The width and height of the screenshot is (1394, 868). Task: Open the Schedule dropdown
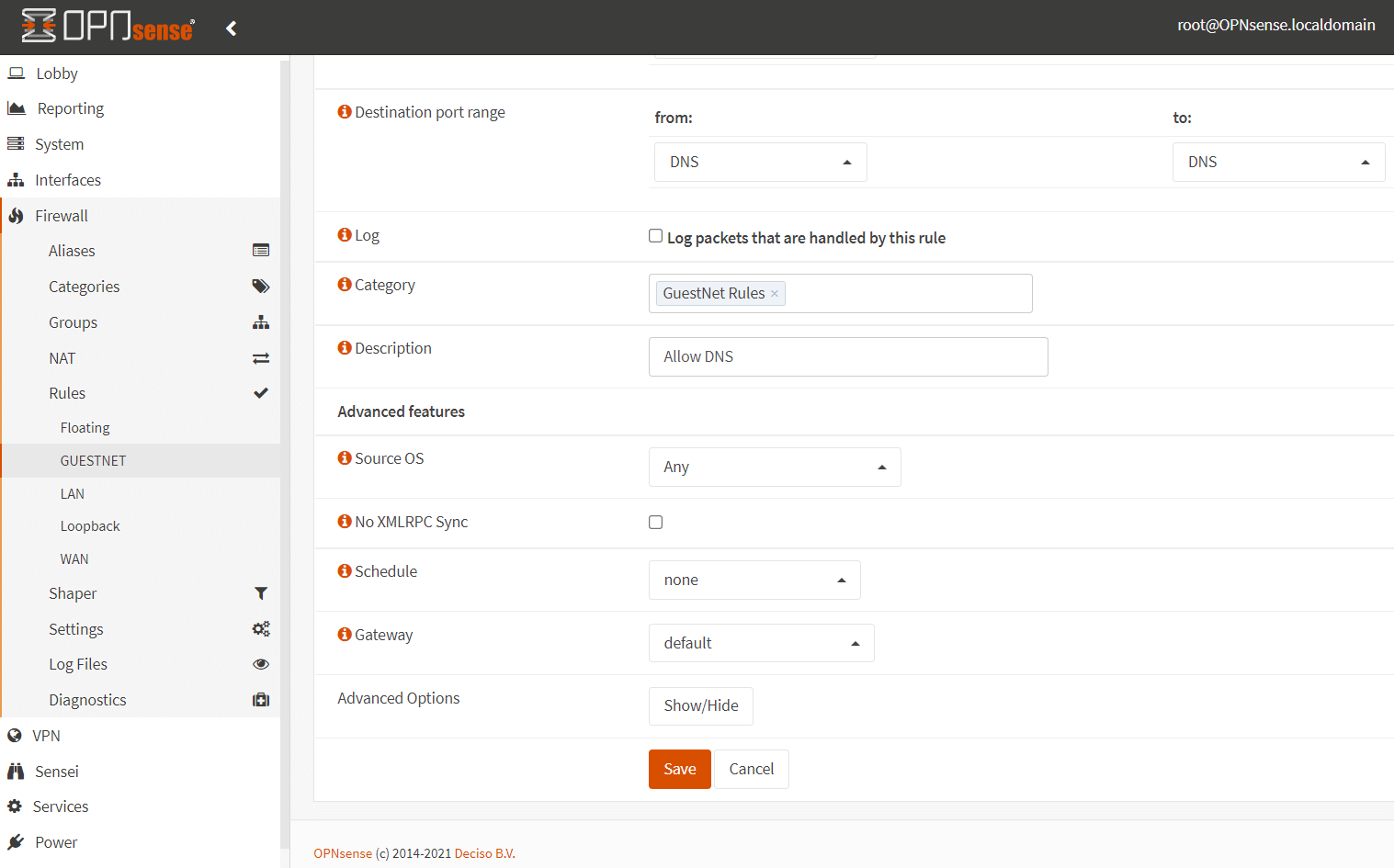point(754,580)
